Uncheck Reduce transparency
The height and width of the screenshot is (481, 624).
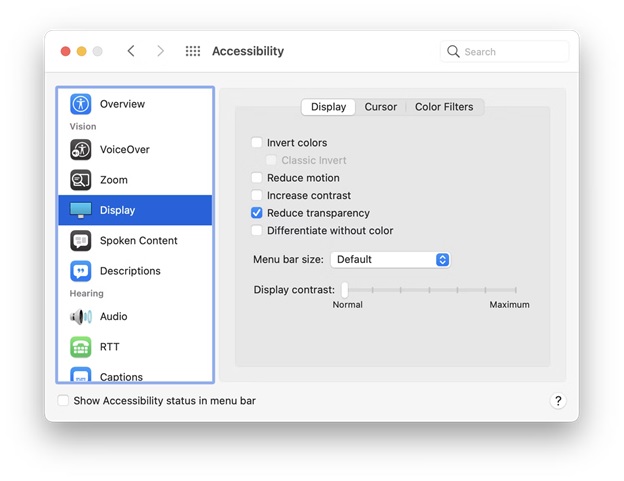click(257, 213)
